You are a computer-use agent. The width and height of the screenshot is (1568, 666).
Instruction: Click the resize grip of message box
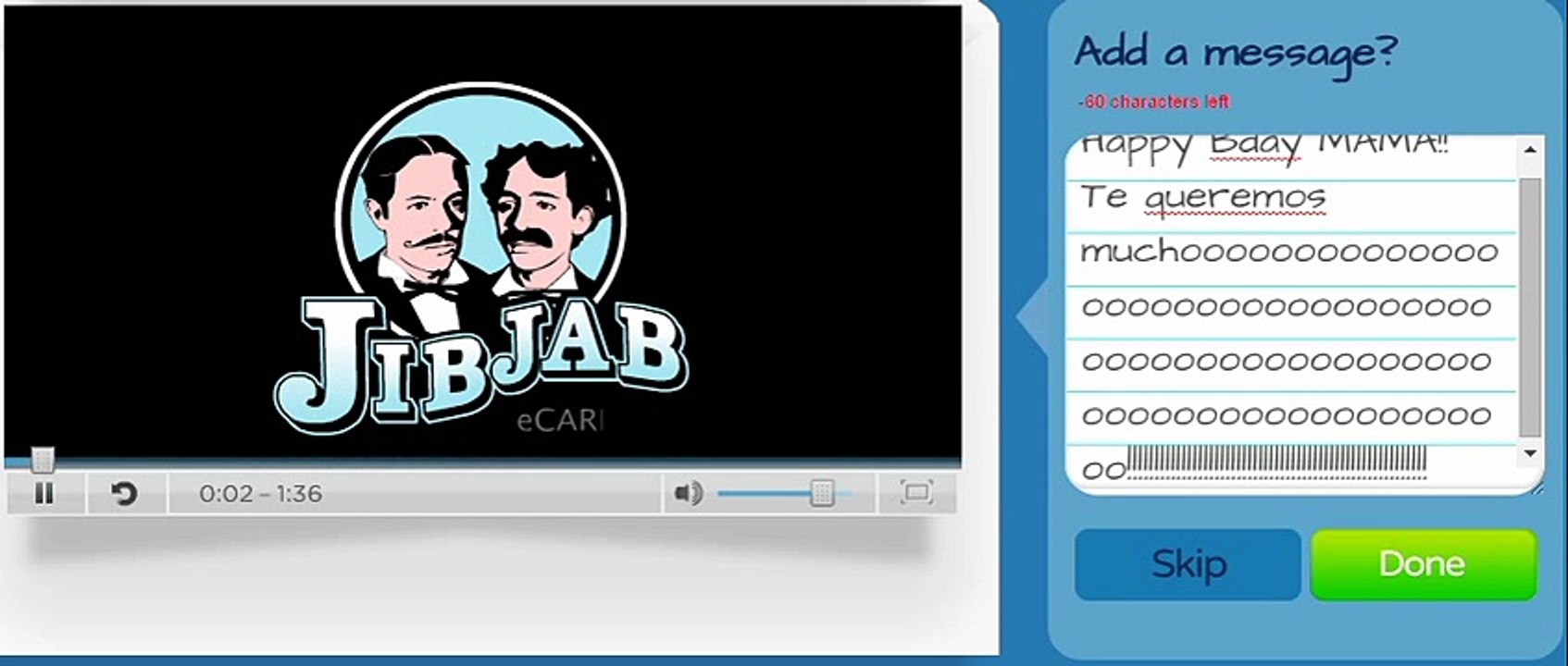tap(1537, 487)
